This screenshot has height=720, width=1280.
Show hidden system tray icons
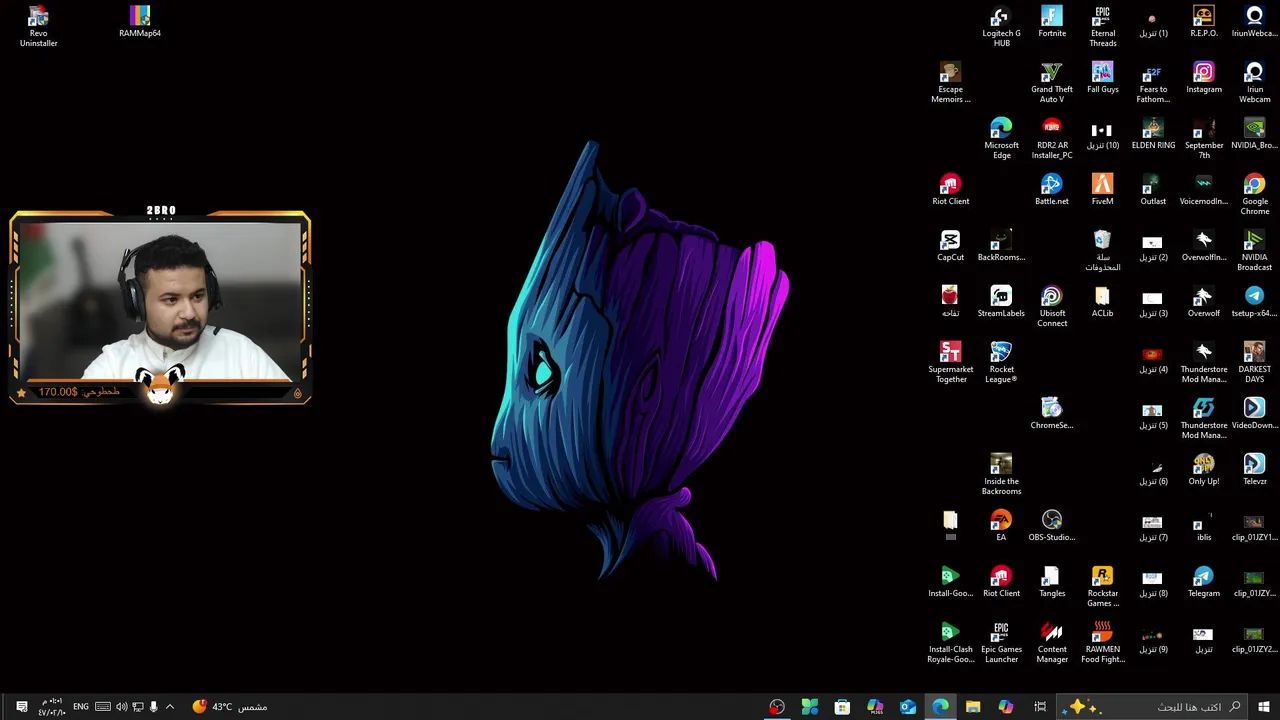pyautogui.click(x=170, y=707)
